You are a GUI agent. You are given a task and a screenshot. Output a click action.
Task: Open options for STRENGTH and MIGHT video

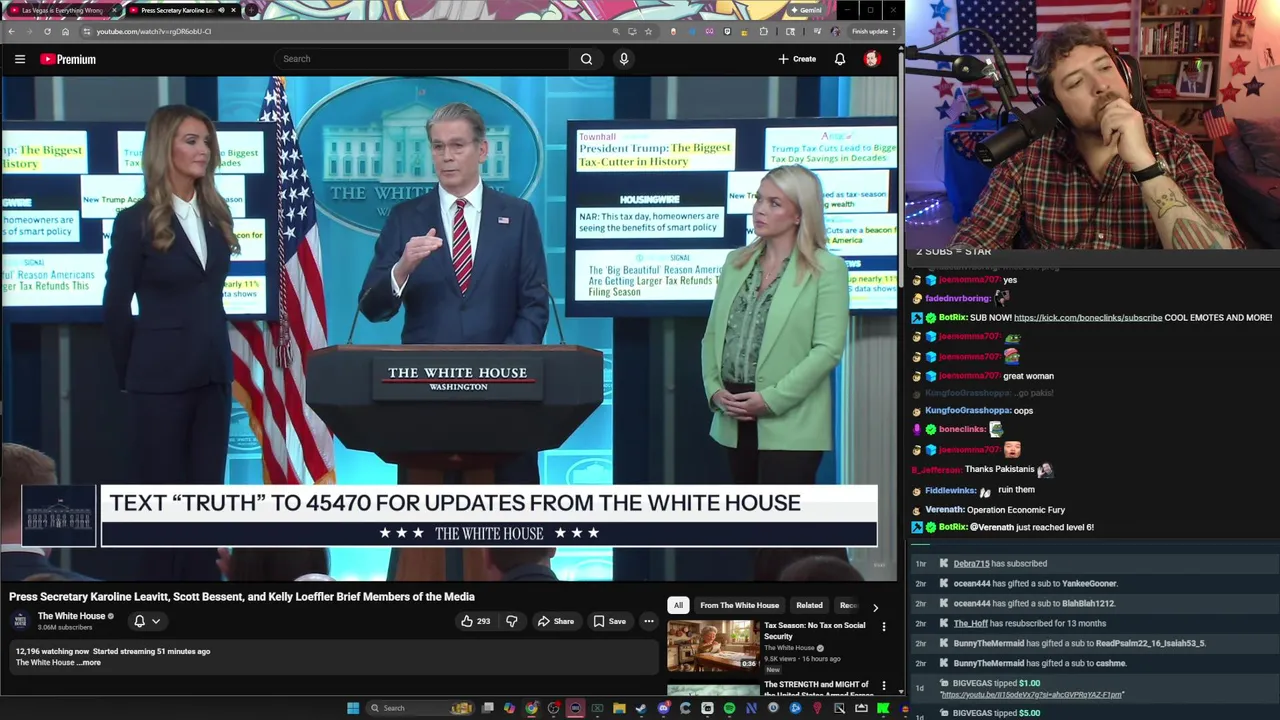883,686
